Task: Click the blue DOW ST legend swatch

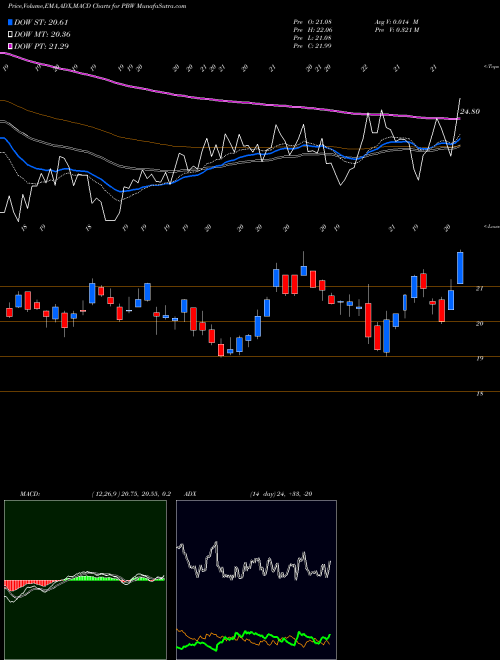Action: tap(10, 22)
